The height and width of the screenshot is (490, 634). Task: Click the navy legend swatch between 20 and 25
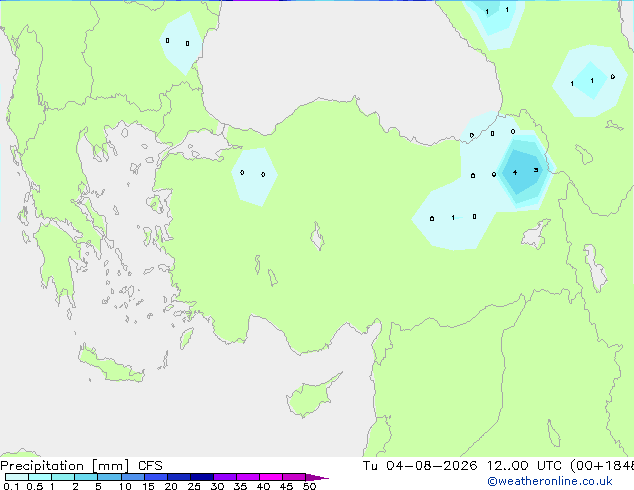[179, 477]
